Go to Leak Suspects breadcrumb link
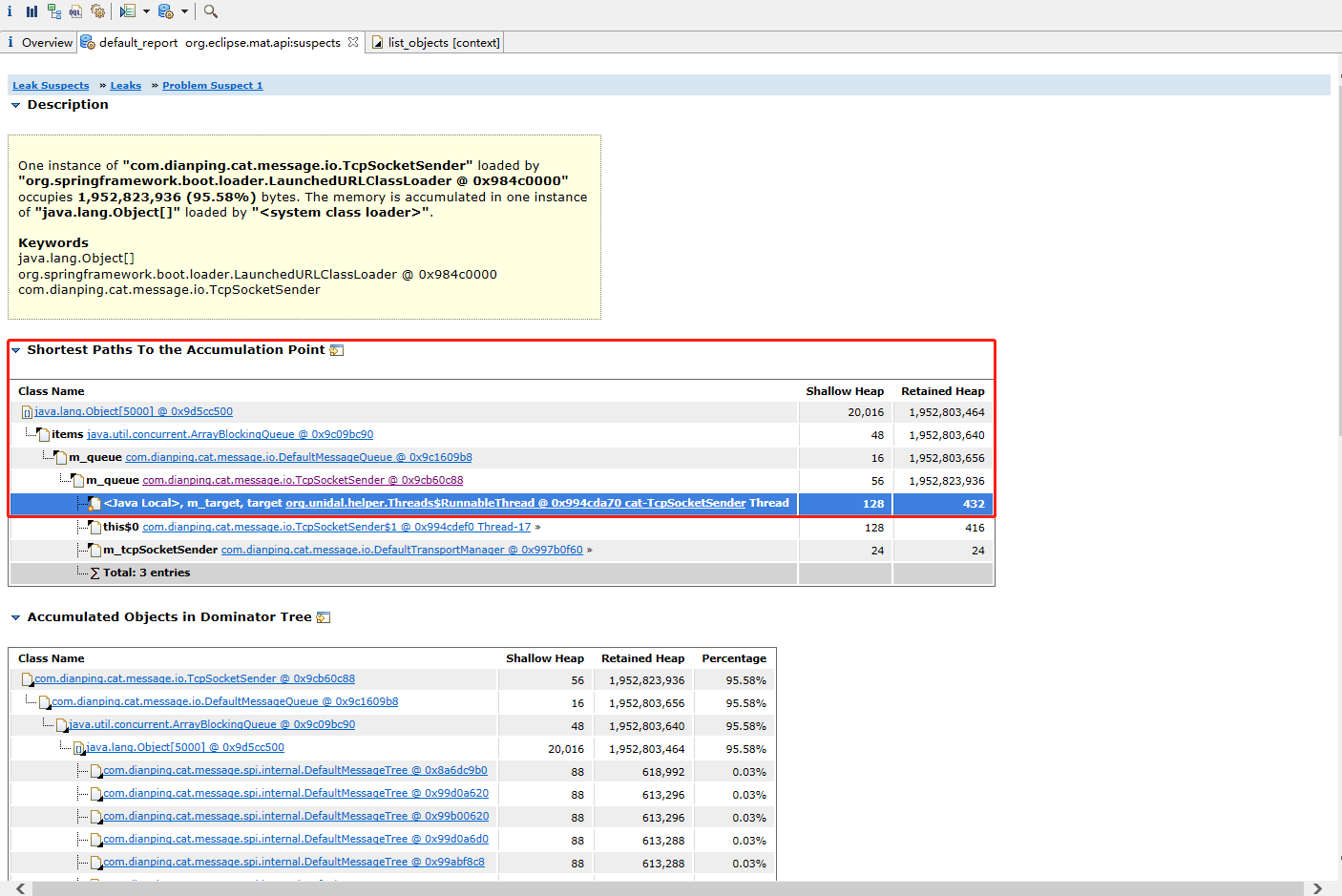 click(x=51, y=86)
